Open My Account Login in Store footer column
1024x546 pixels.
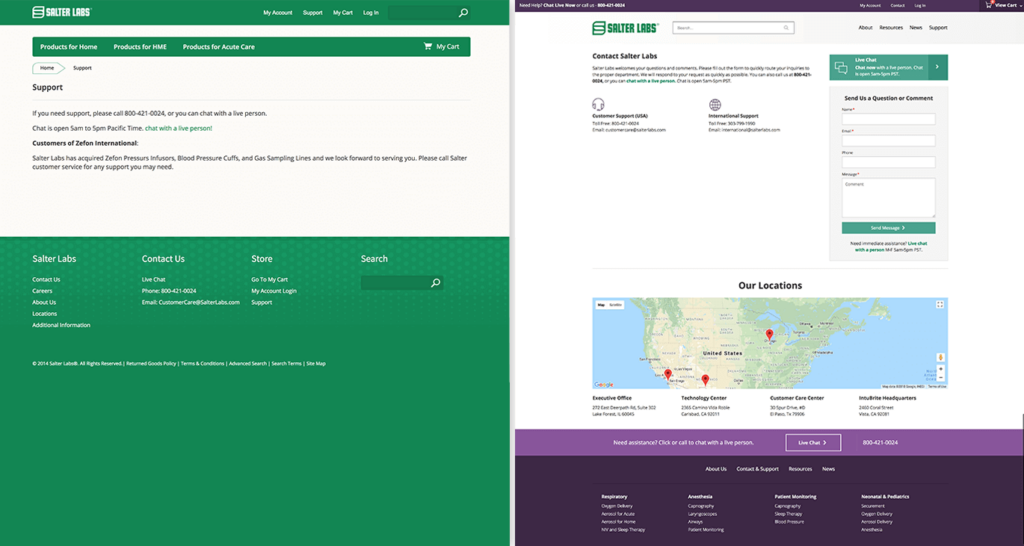(x=274, y=291)
